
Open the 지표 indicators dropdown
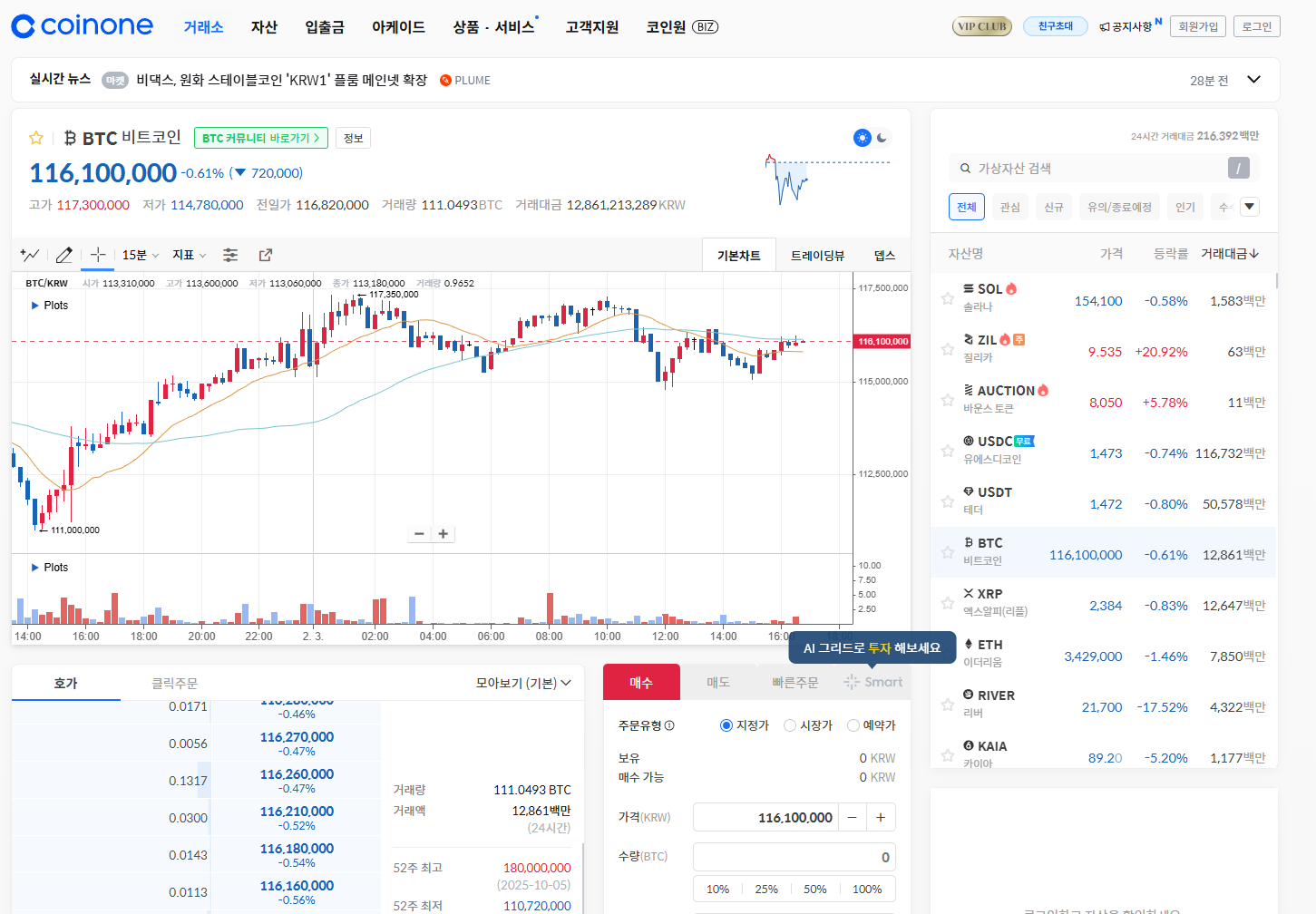tap(189, 255)
